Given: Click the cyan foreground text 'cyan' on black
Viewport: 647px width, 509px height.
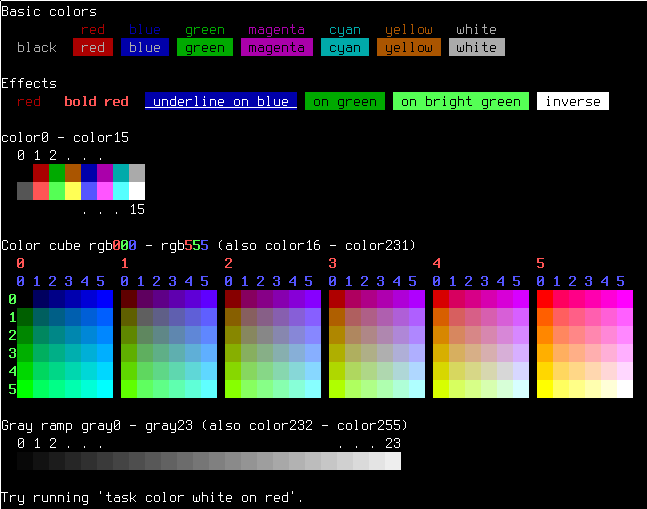Looking at the screenshot, I should tap(345, 30).
